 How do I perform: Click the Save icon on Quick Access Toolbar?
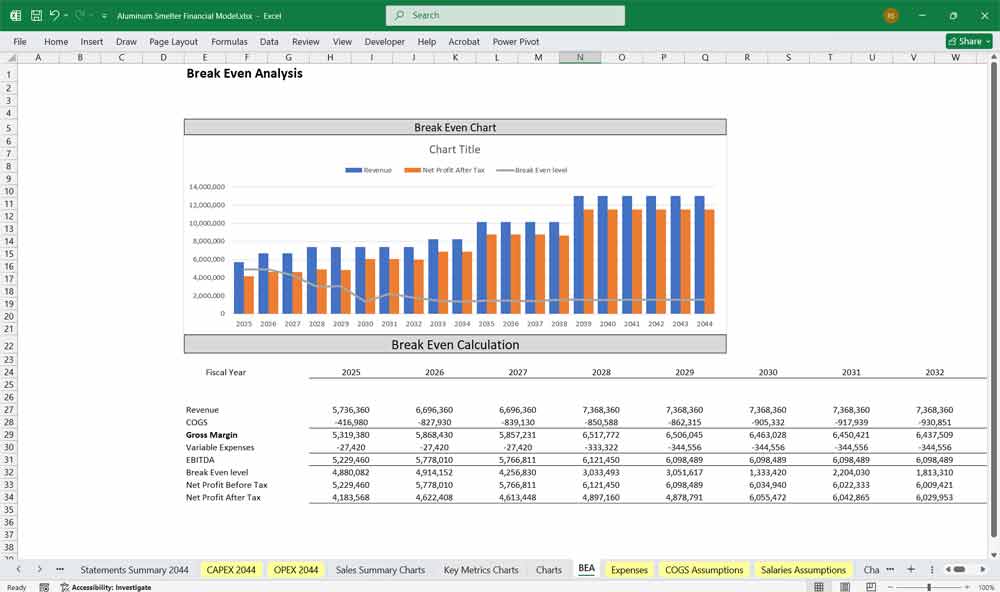pyautogui.click(x=35, y=15)
